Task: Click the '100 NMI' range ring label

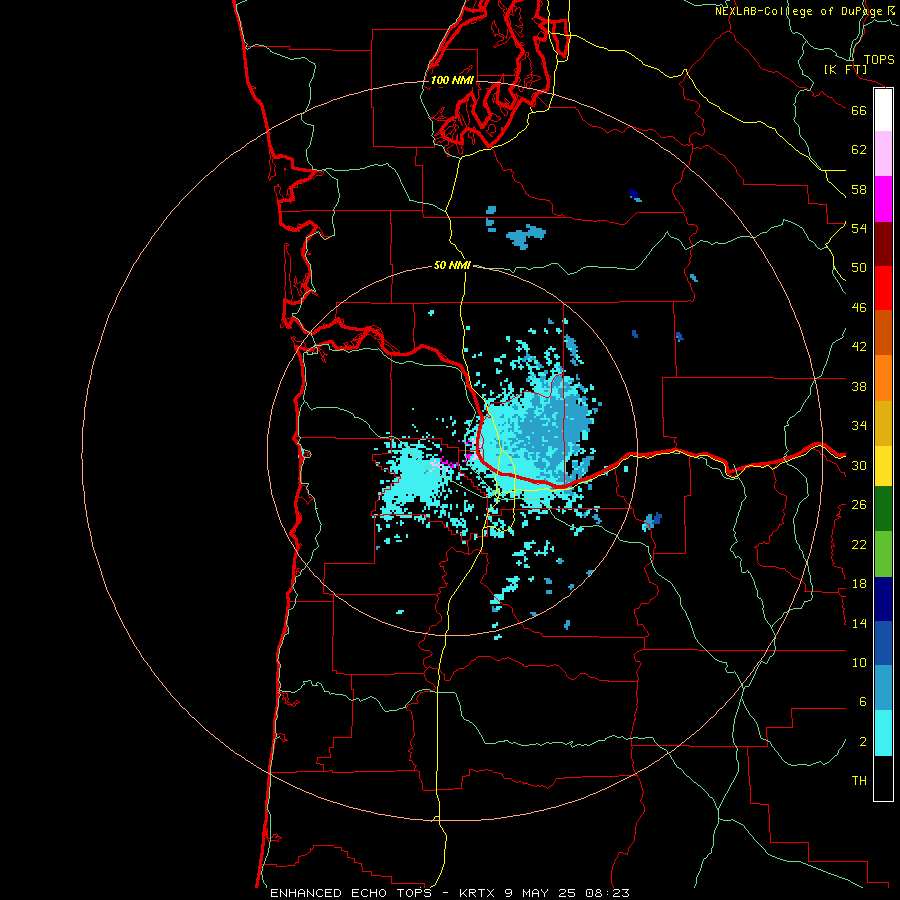Action: point(452,80)
